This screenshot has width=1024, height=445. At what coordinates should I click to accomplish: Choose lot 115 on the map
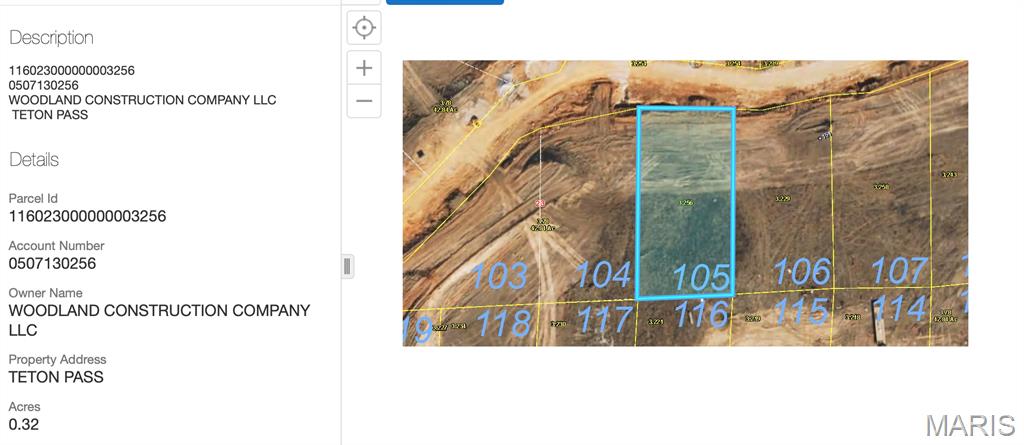click(x=802, y=312)
